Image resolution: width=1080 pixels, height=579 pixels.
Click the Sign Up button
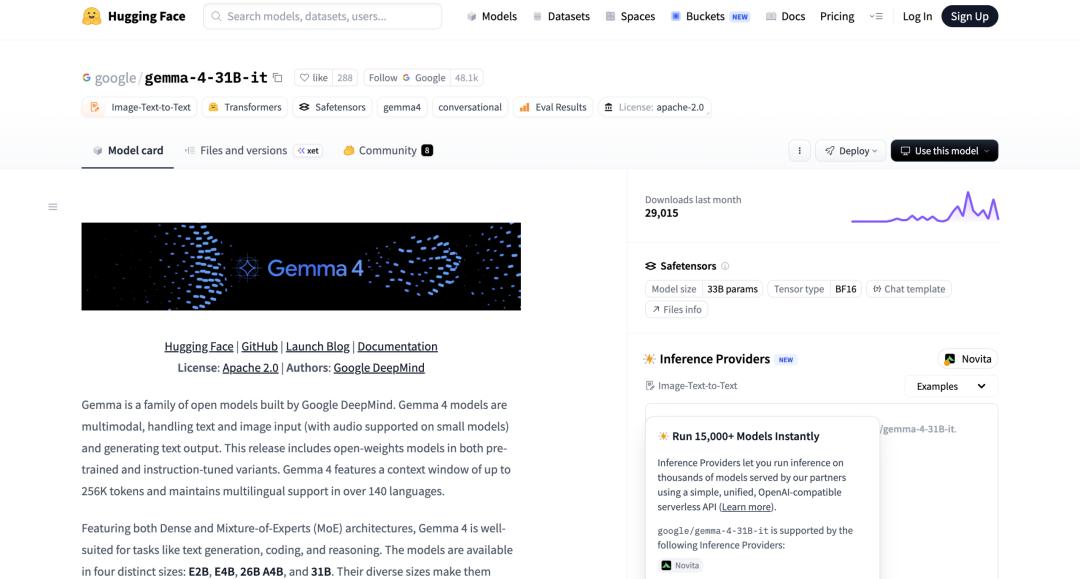[x=968, y=16]
